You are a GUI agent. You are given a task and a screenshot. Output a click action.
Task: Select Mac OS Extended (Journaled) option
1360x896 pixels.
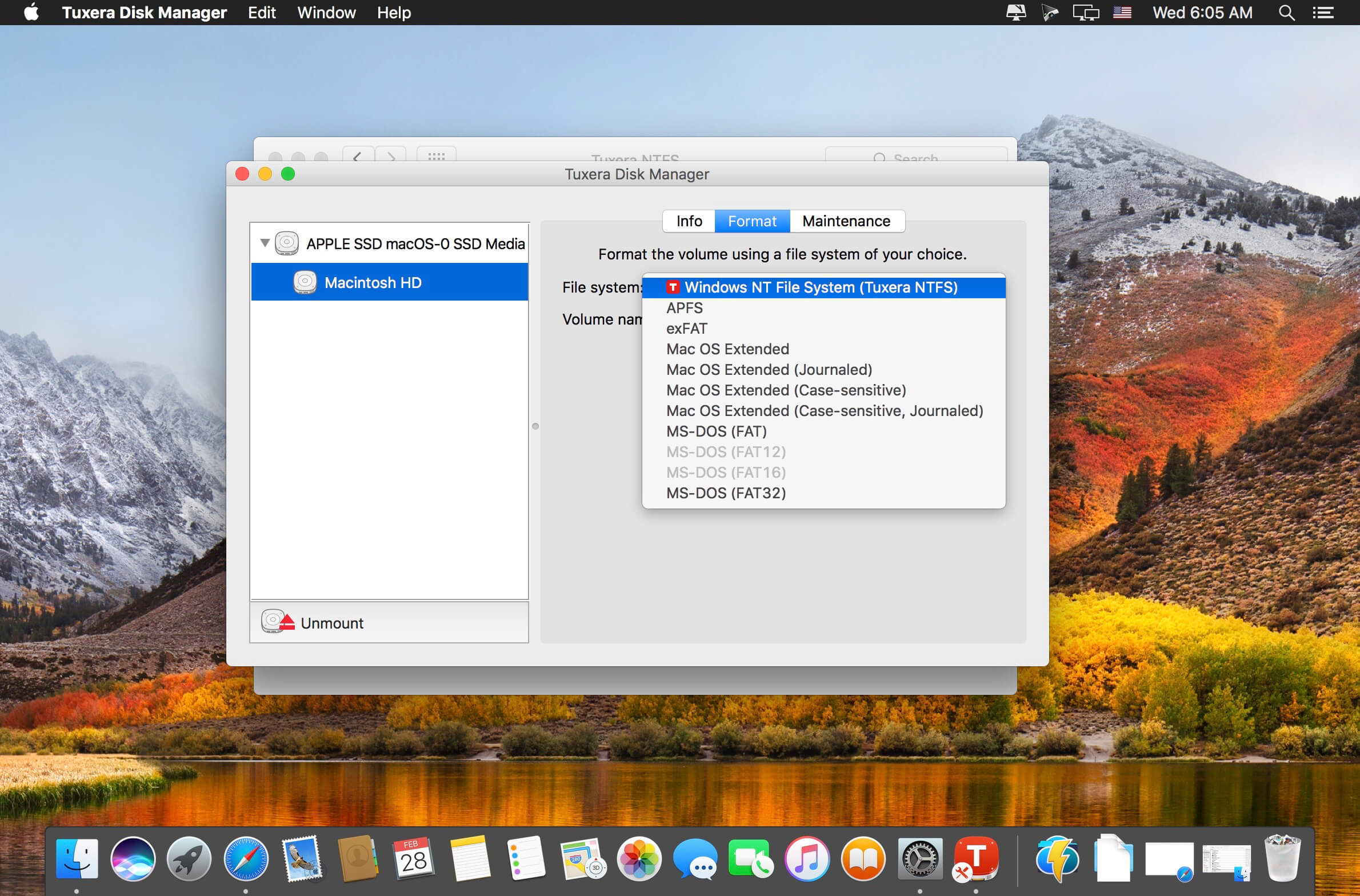click(x=770, y=369)
